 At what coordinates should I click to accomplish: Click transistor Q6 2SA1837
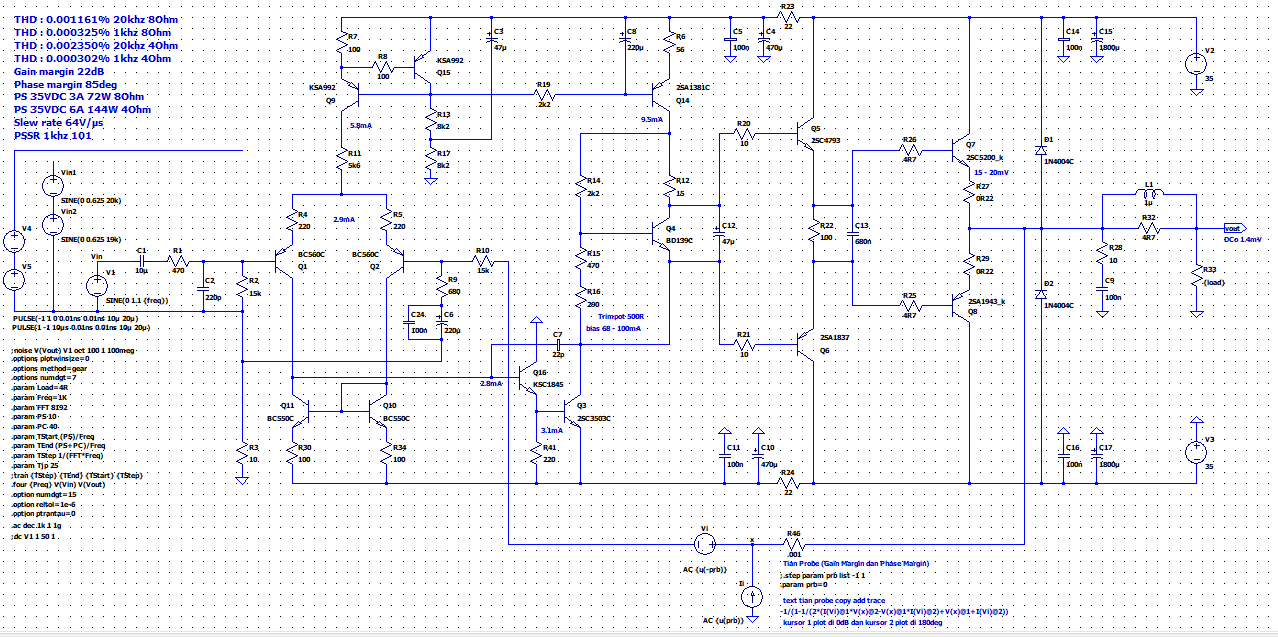(x=806, y=344)
